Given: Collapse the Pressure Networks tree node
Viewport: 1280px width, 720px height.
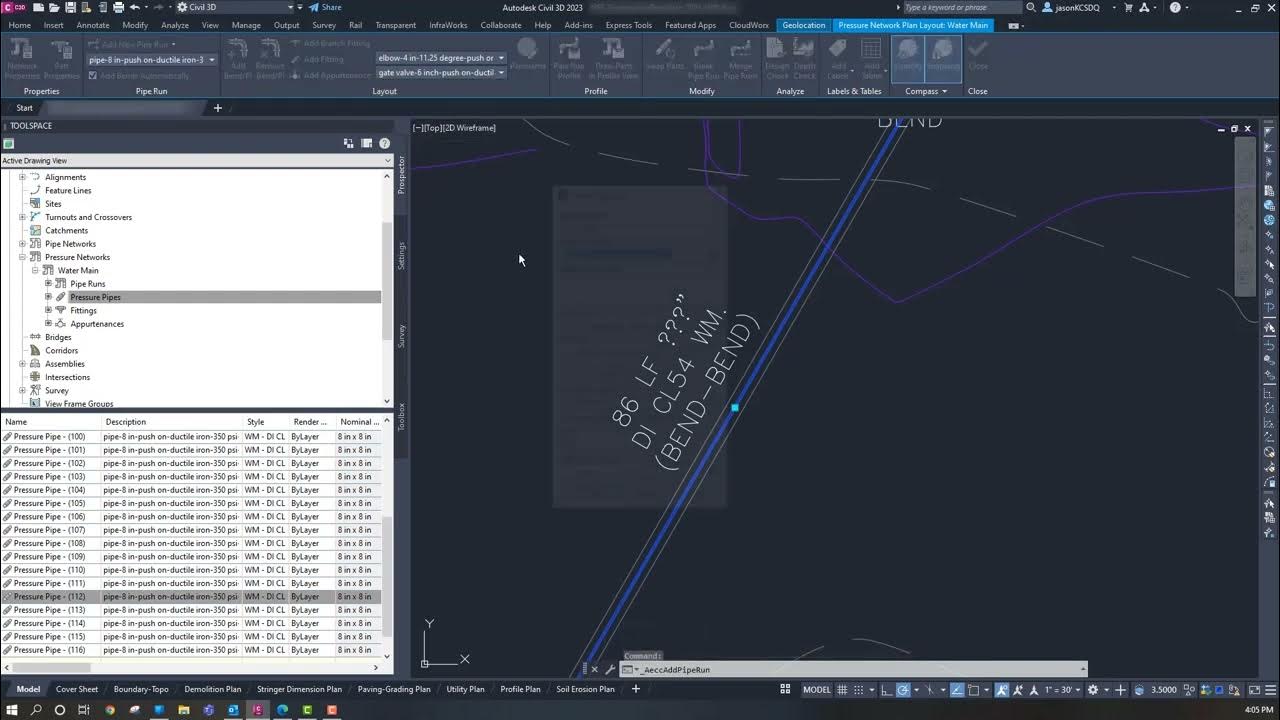Looking at the screenshot, I should tap(23, 257).
